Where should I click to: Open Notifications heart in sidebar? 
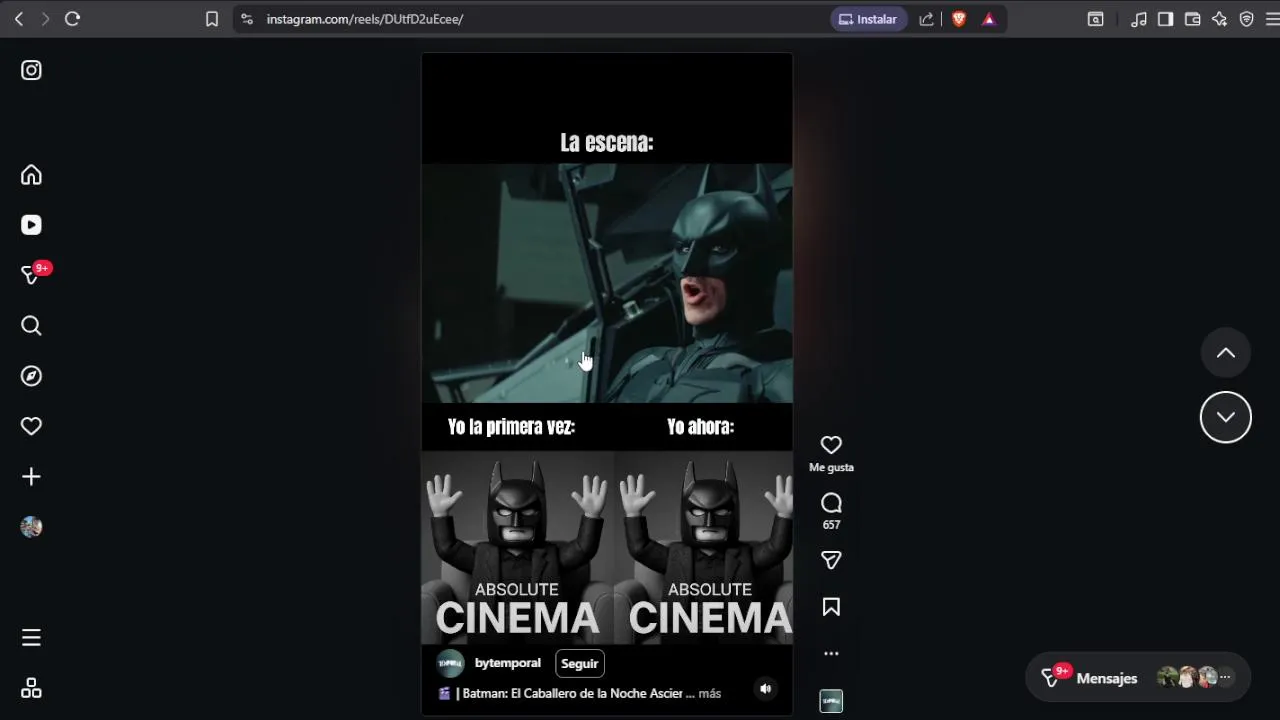(31, 426)
